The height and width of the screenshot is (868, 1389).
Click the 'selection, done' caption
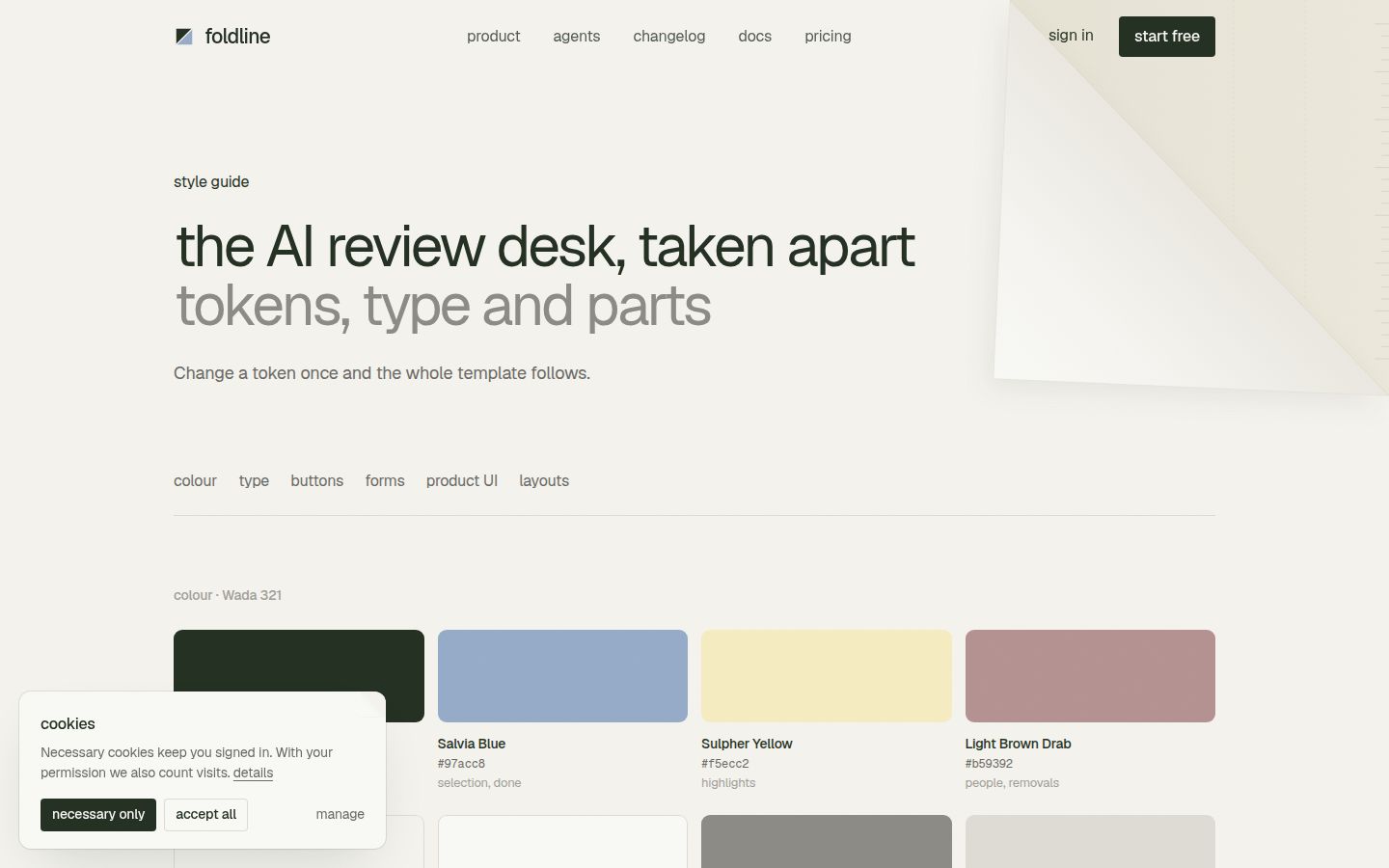pyautogui.click(x=479, y=783)
